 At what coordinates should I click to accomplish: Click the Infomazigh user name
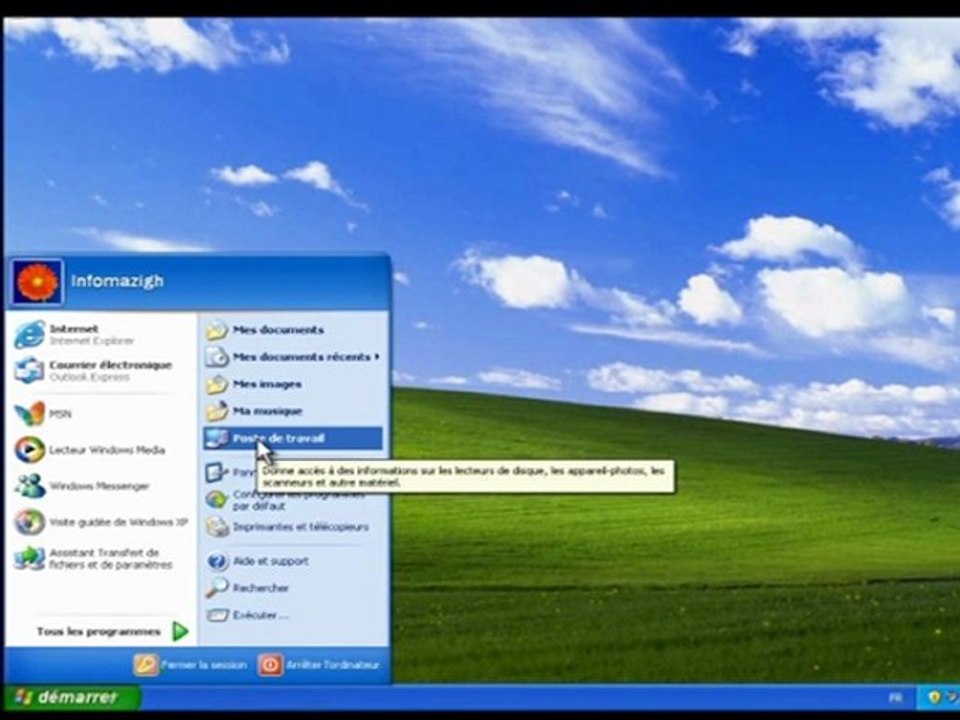click(x=118, y=281)
